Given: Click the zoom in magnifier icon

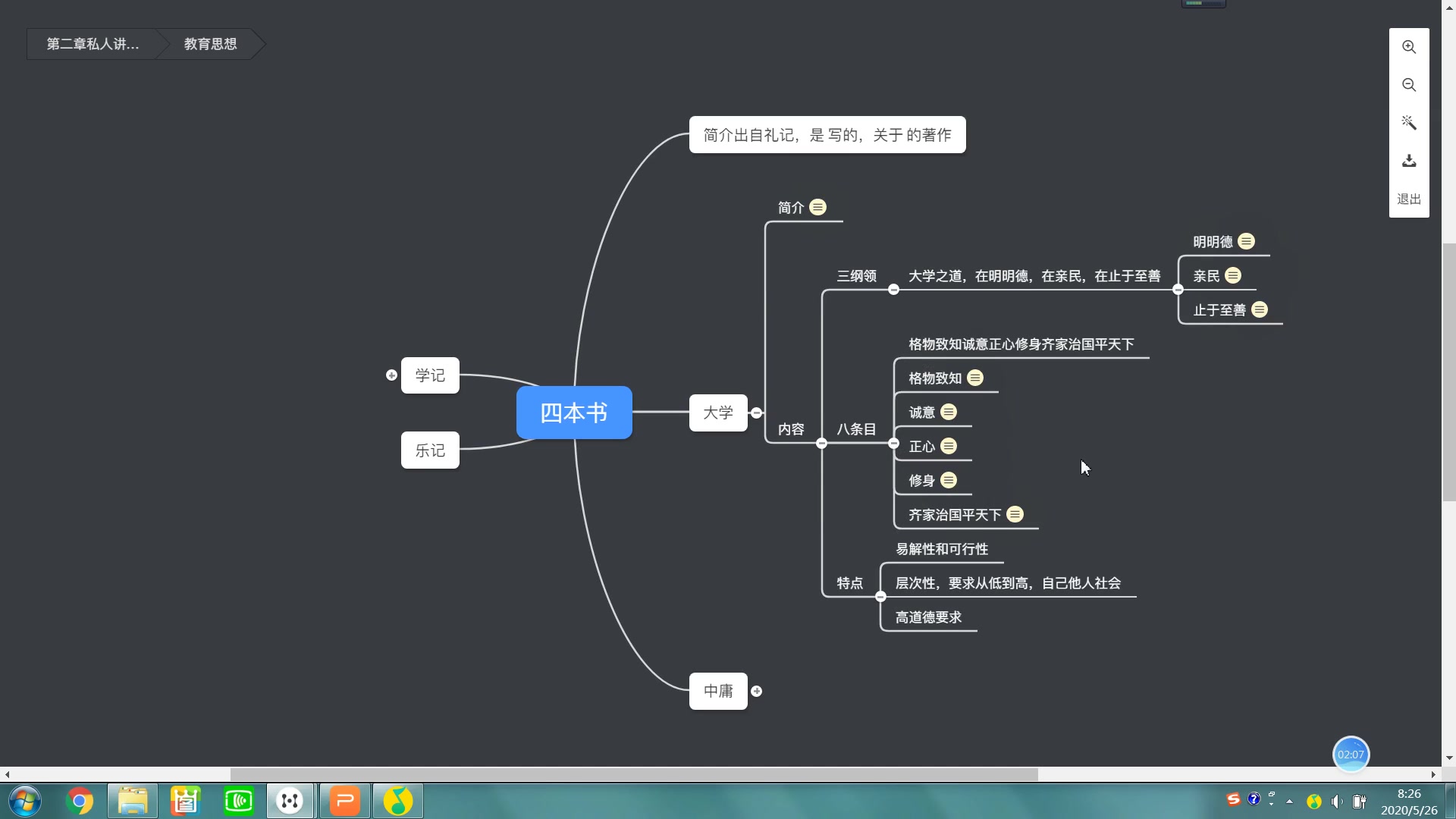Looking at the screenshot, I should point(1409,47).
